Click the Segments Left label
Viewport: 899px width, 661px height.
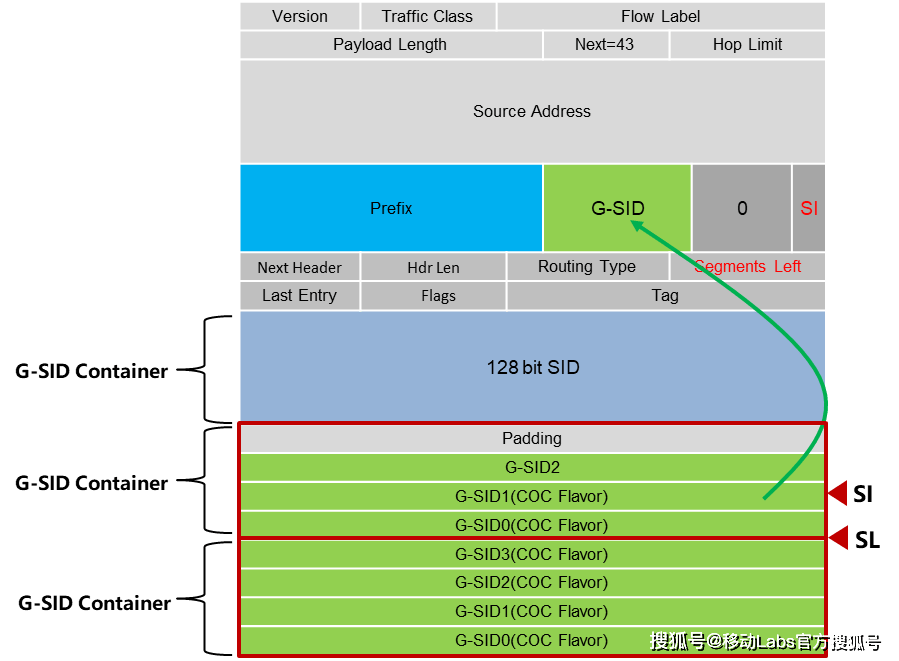click(x=745, y=266)
